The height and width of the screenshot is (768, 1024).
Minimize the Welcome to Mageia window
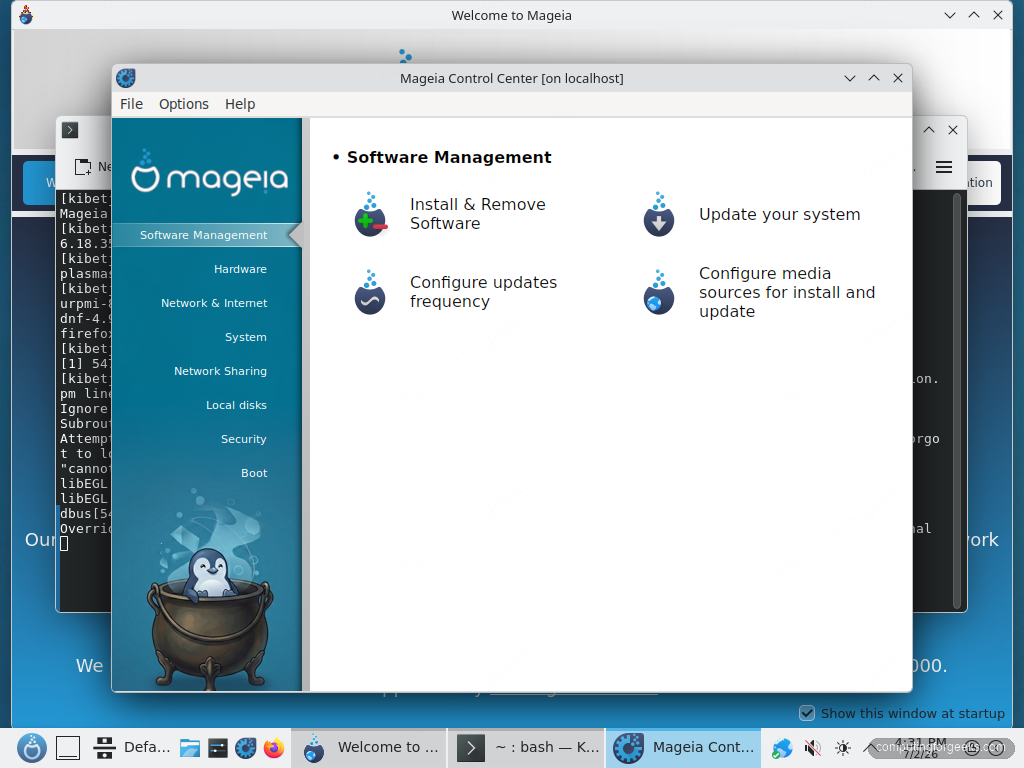[x=950, y=15]
